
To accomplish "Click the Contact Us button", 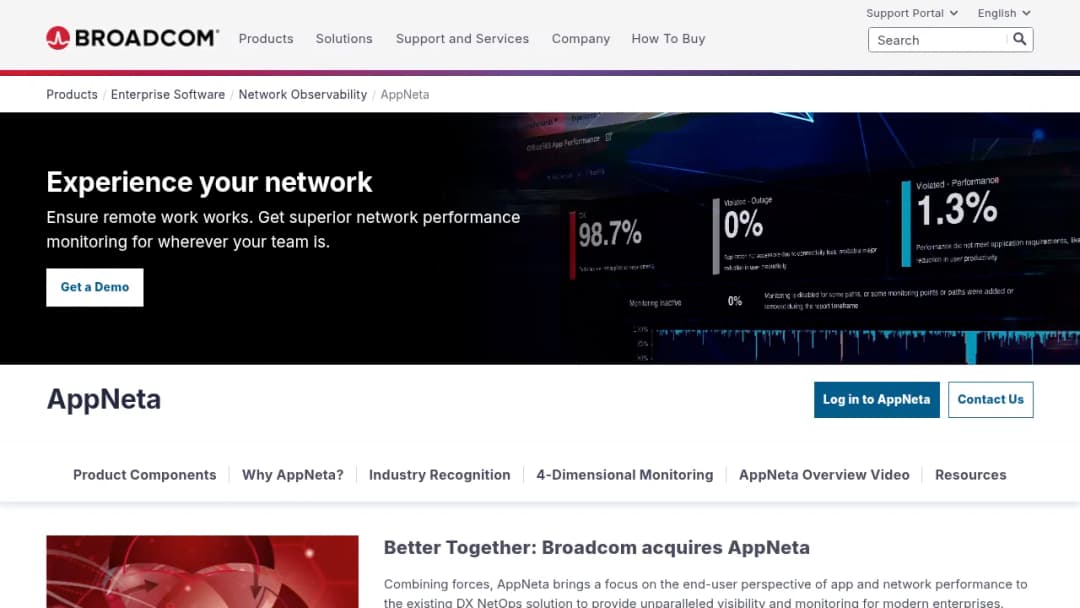I will [x=990, y=399].
